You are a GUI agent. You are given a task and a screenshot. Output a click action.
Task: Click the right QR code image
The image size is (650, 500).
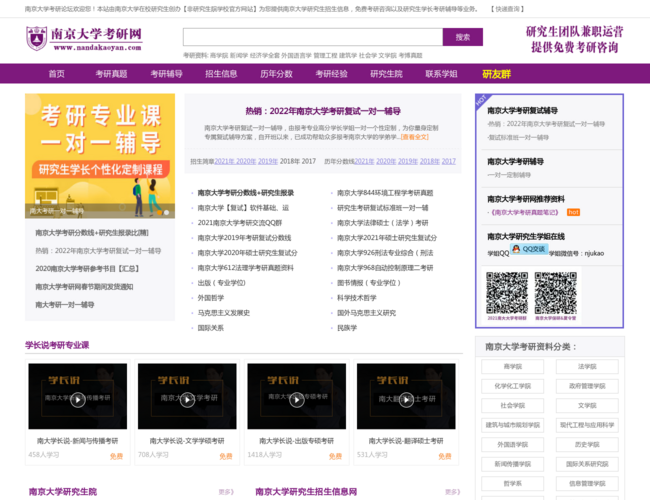(555, 293)
